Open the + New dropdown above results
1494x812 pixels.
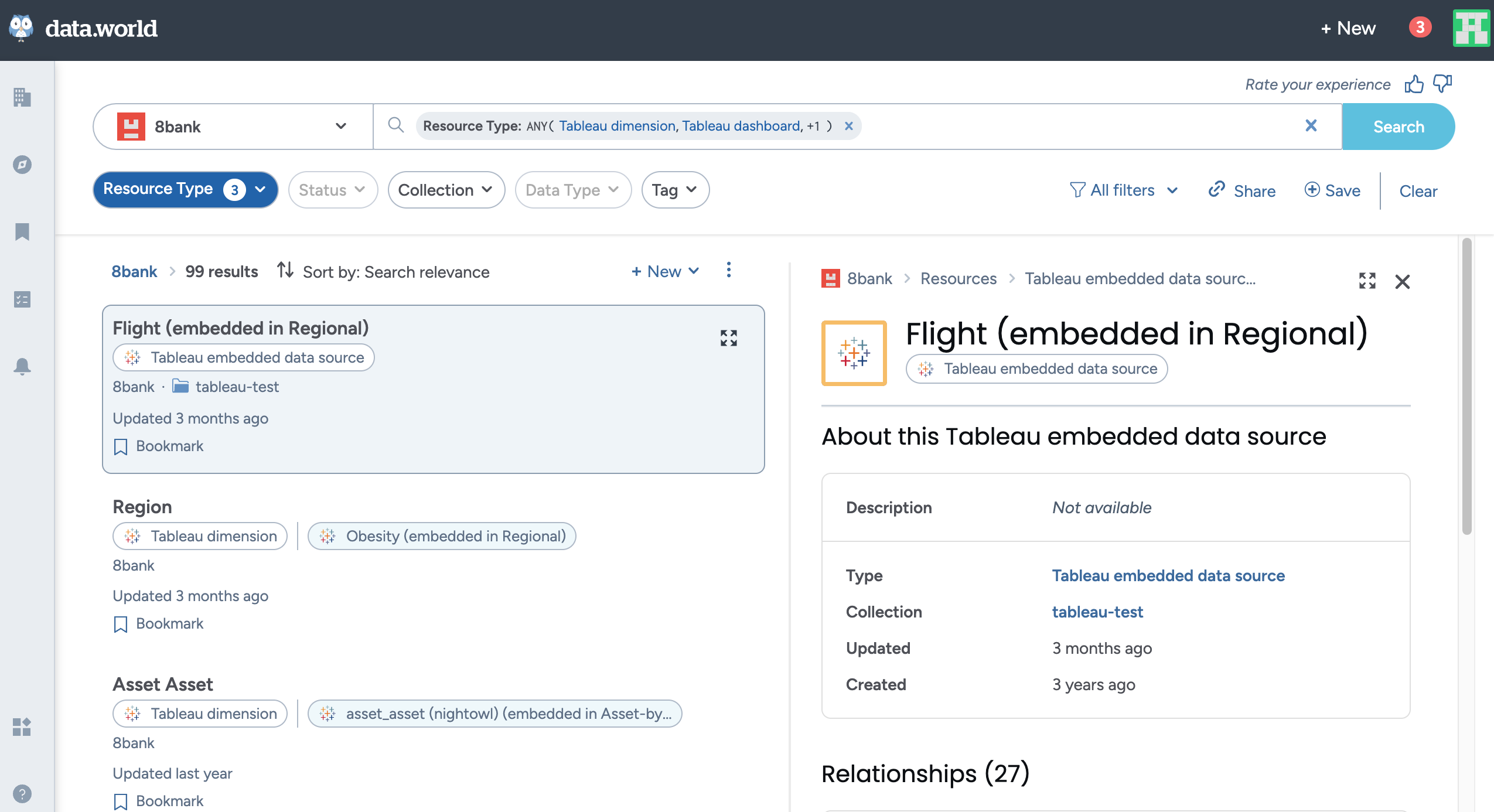666,271
